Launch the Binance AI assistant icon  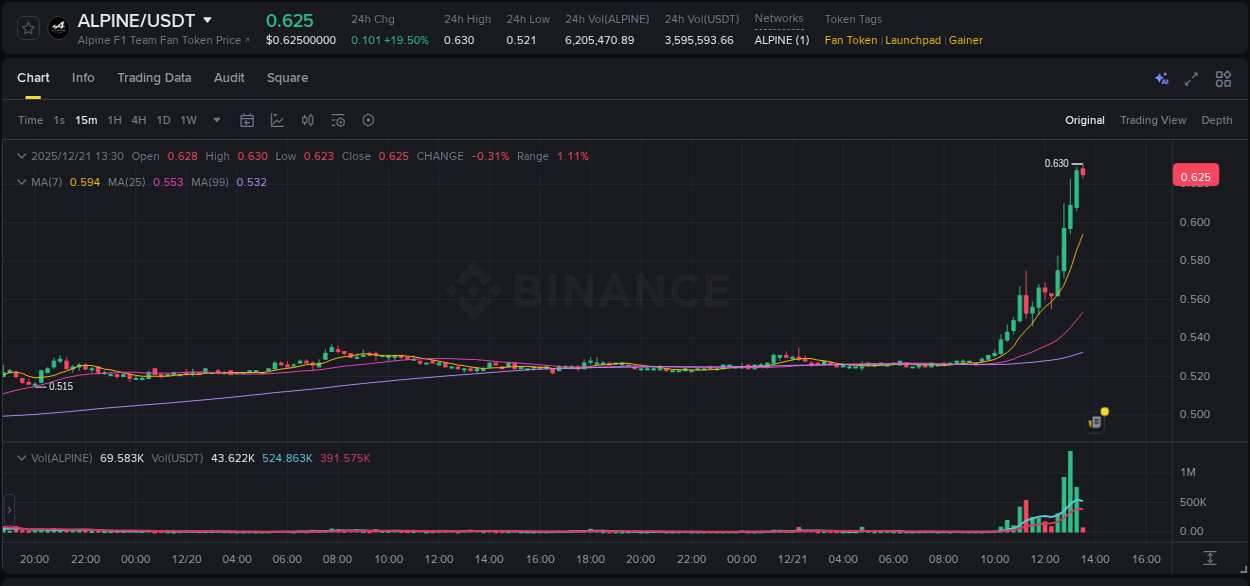(1161, 78)
